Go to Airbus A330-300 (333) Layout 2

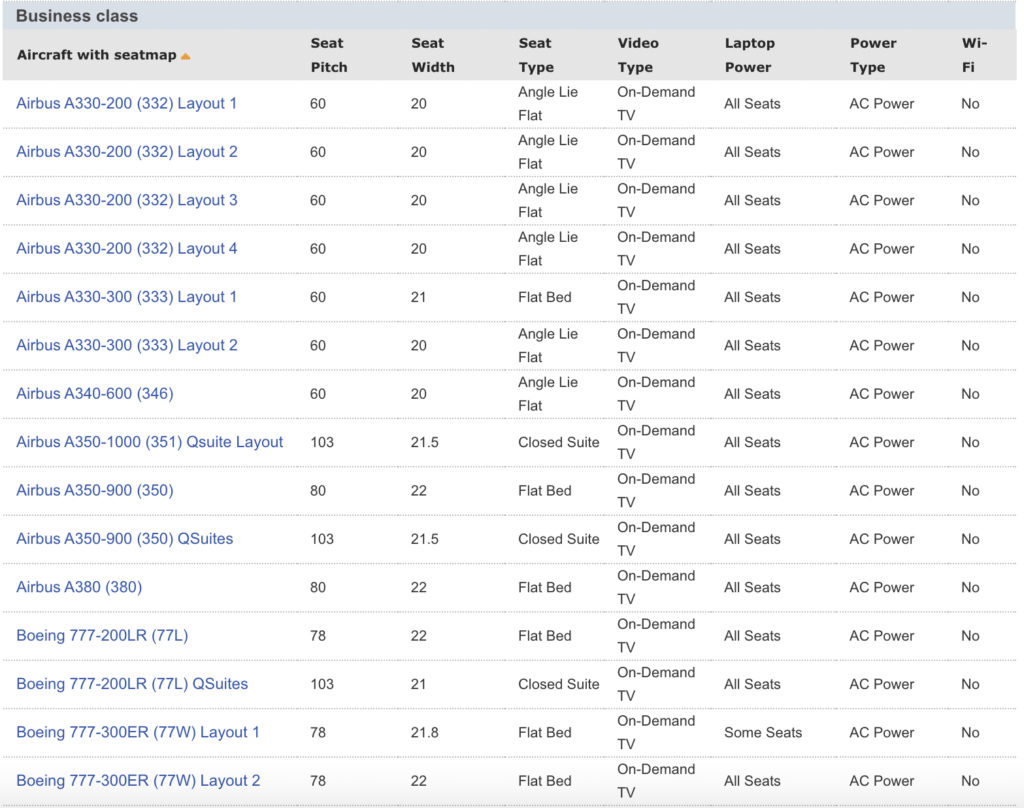tap(127, 345)
